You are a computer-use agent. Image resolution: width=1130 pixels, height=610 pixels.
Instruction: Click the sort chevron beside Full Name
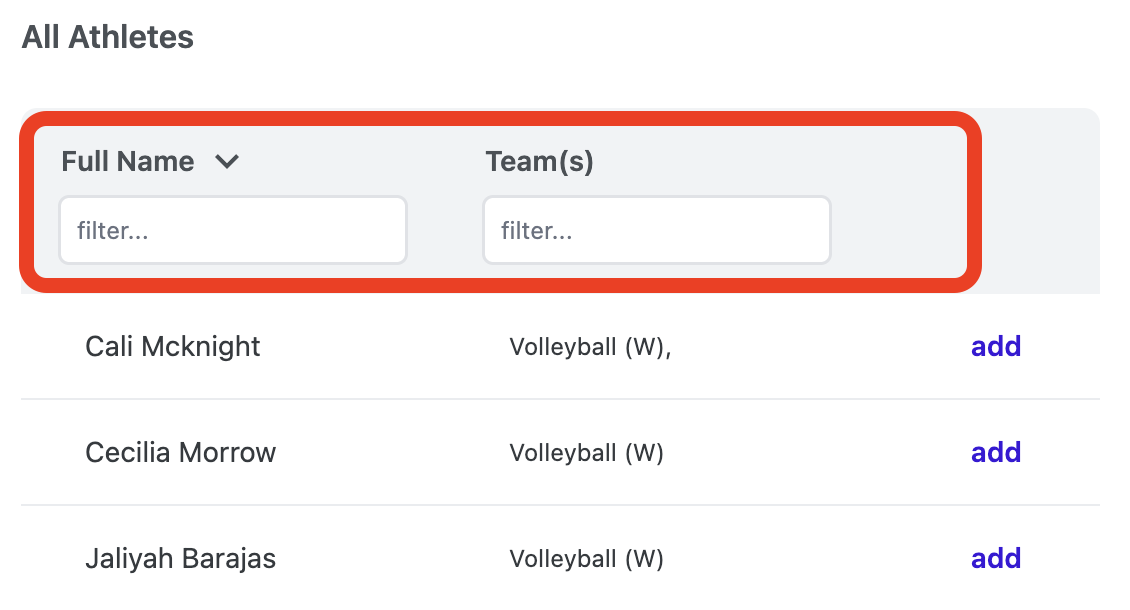coord(227,161)
